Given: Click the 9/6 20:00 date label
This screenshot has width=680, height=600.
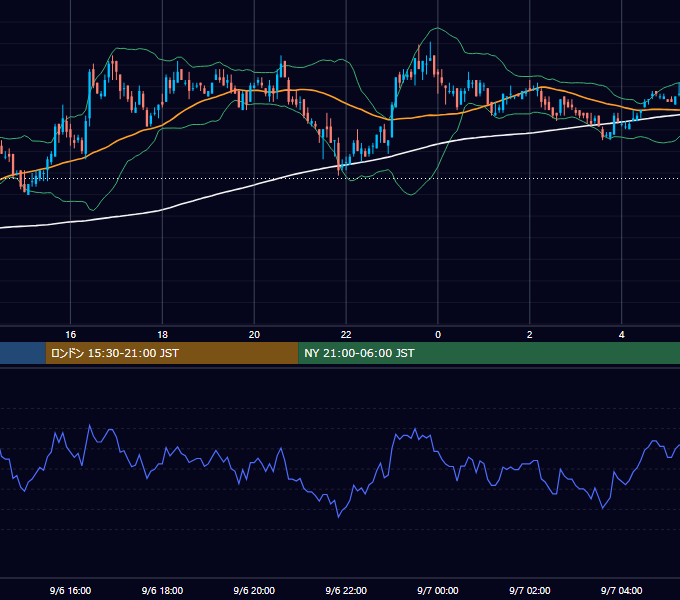Looking at the screenshot, I should pos(254,590).
